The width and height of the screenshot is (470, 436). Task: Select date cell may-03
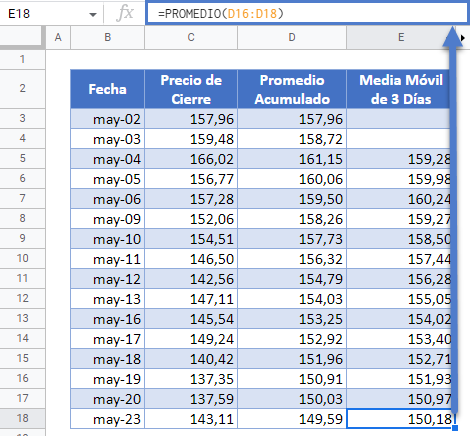tap(107, 139)
